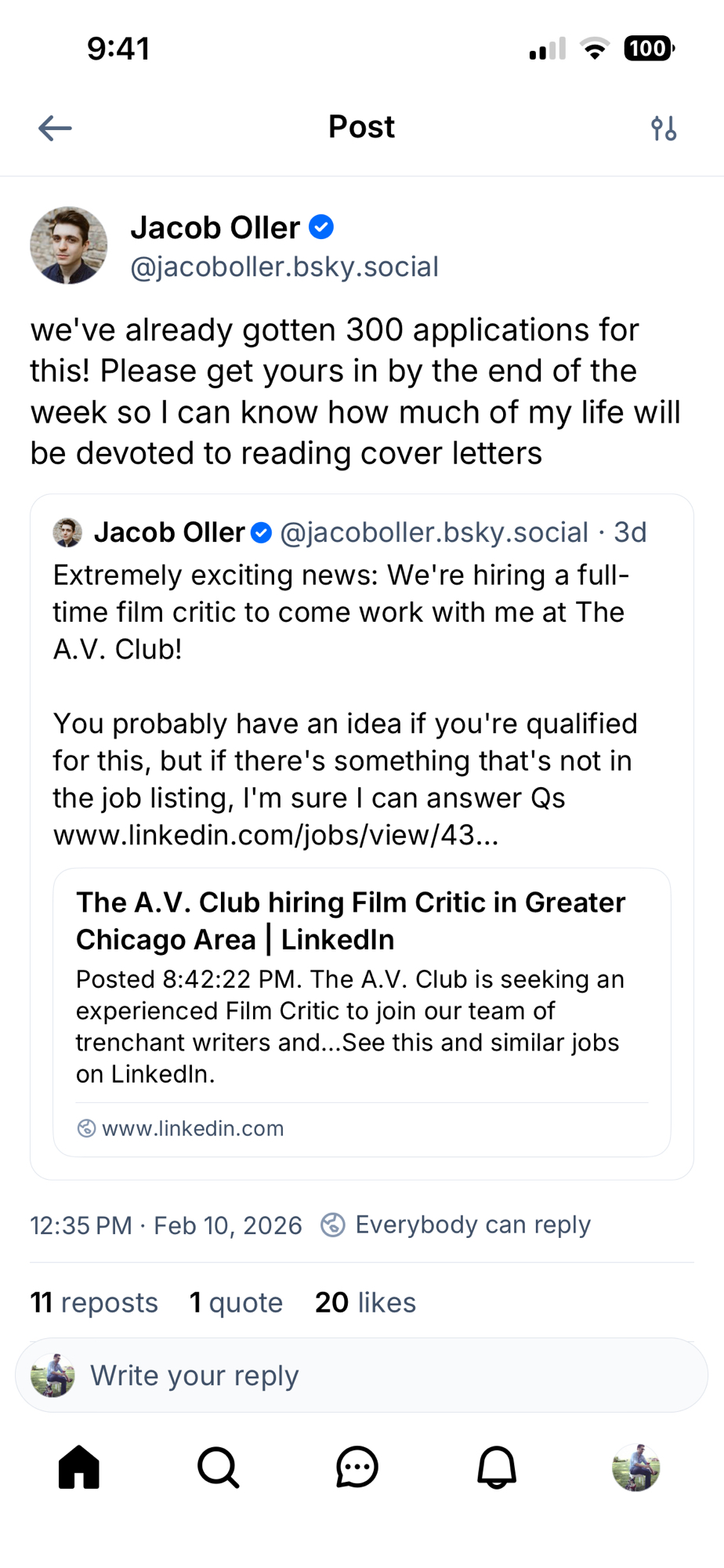Image resolution: width=724 pixels, height=1568 pixels.
Task: Tap the quoted post's verified badge
Action: pyautogui.click(x=261, y=533)
